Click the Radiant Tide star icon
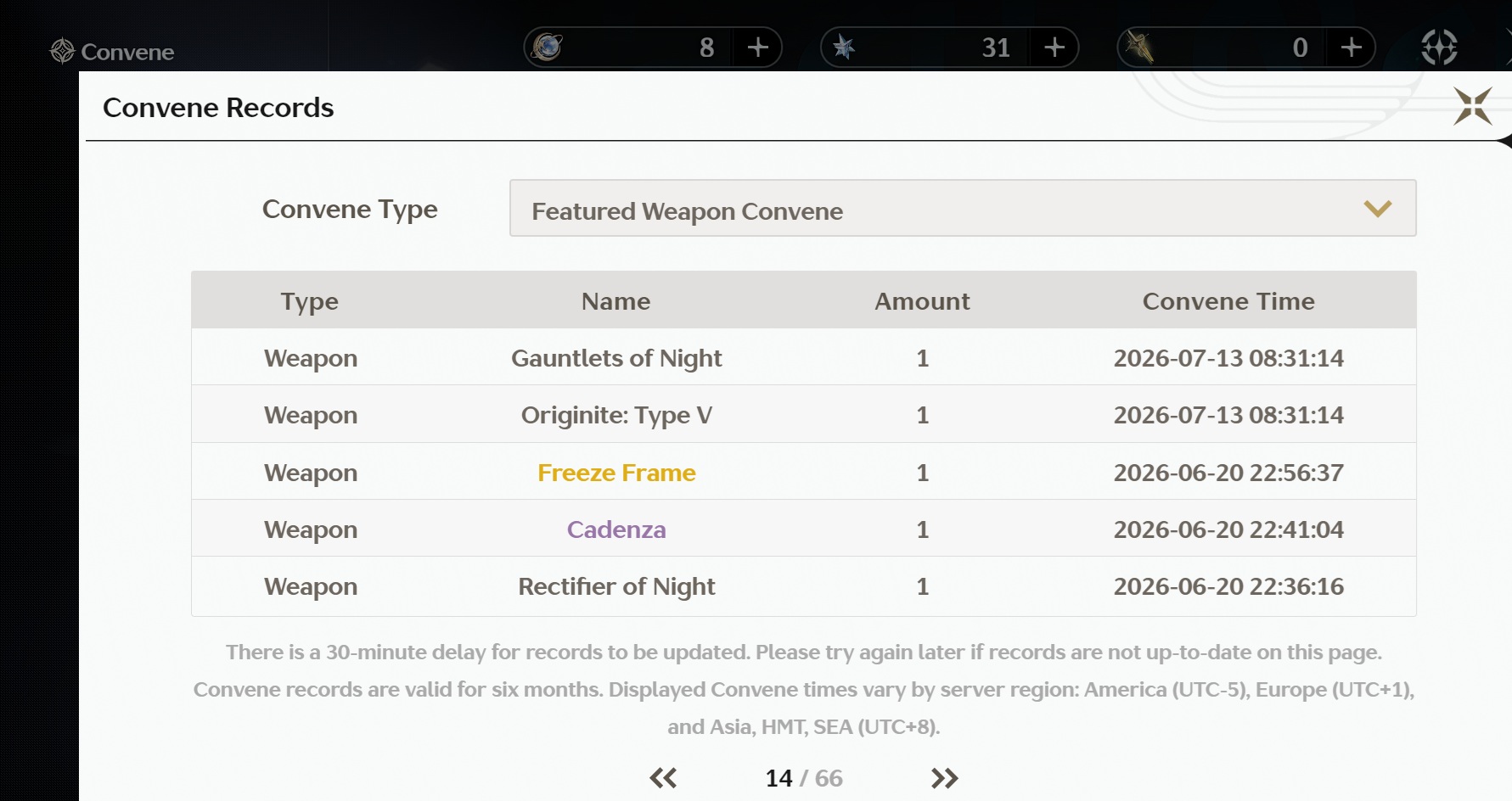This screenshot has width=1512, height=801. pyautogui.click(x=844, y=47)
